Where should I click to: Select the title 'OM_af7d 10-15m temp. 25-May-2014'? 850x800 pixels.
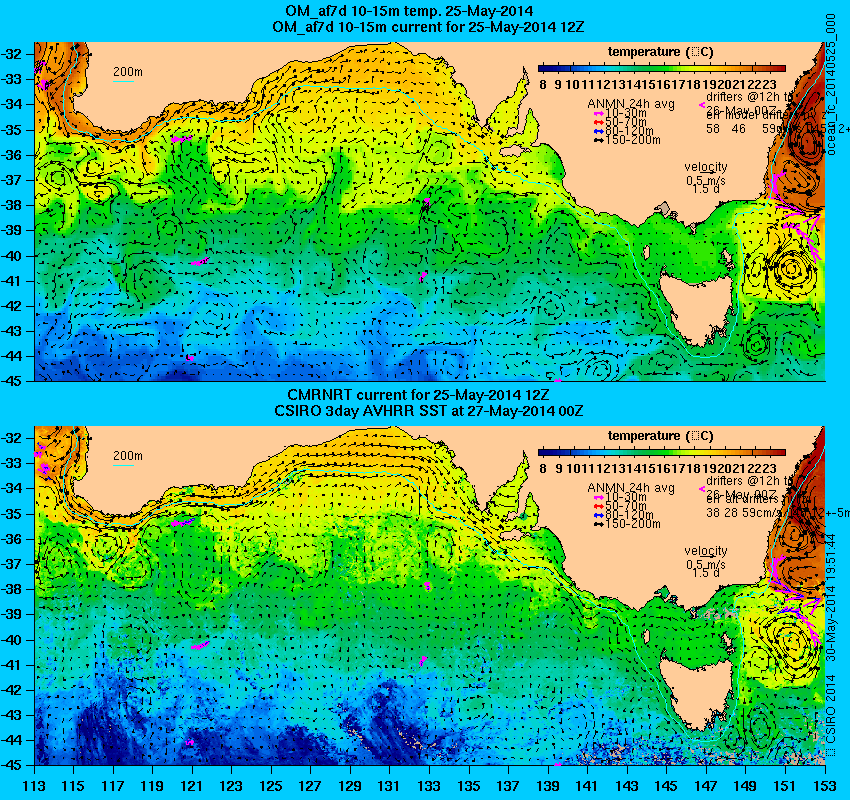tap(409, 11)
